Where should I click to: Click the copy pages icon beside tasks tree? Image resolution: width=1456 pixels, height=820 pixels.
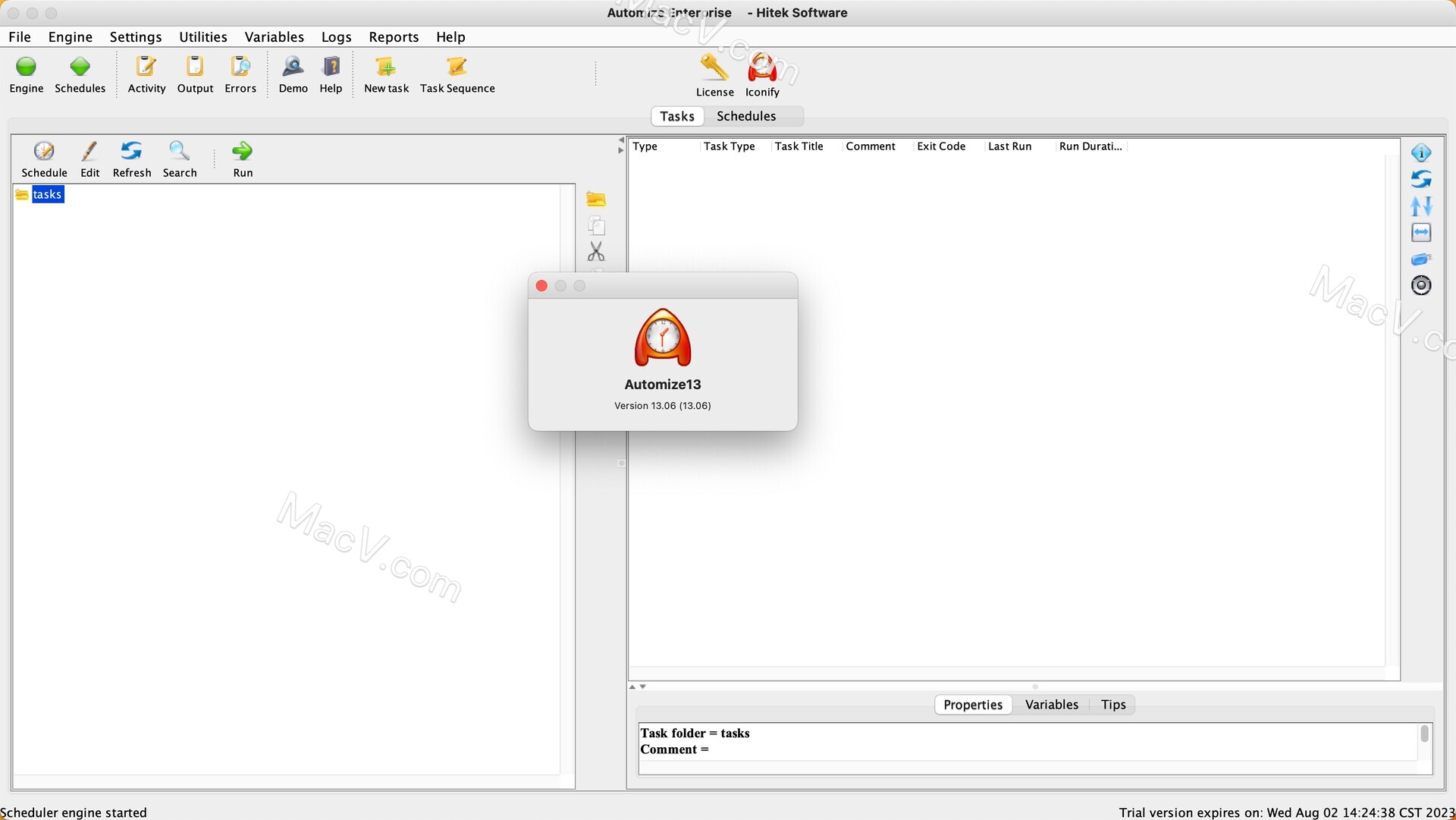596,225
